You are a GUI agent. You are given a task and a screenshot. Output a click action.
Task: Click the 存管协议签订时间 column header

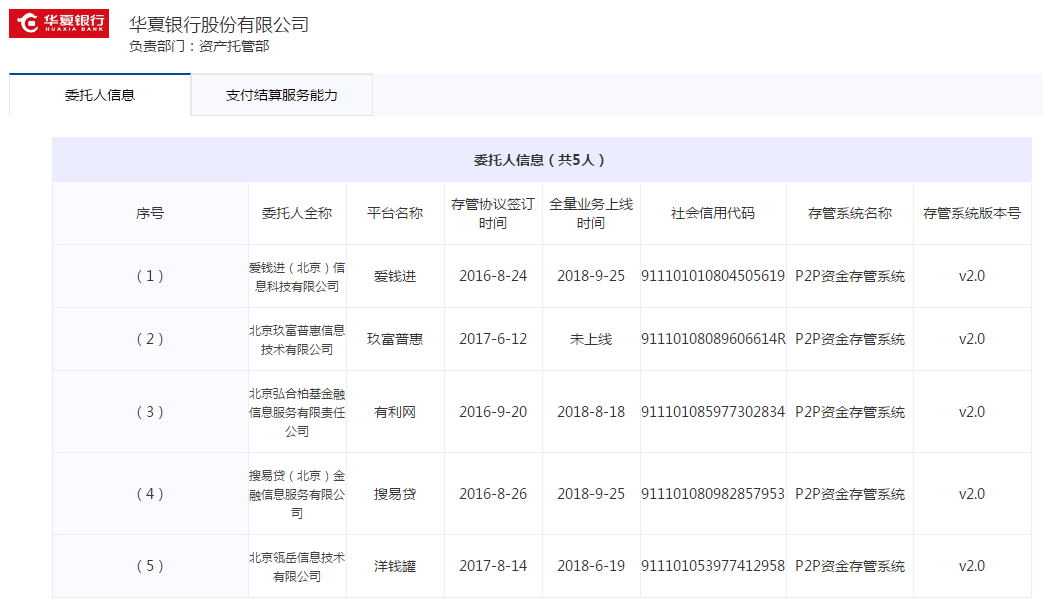[493, 213]
